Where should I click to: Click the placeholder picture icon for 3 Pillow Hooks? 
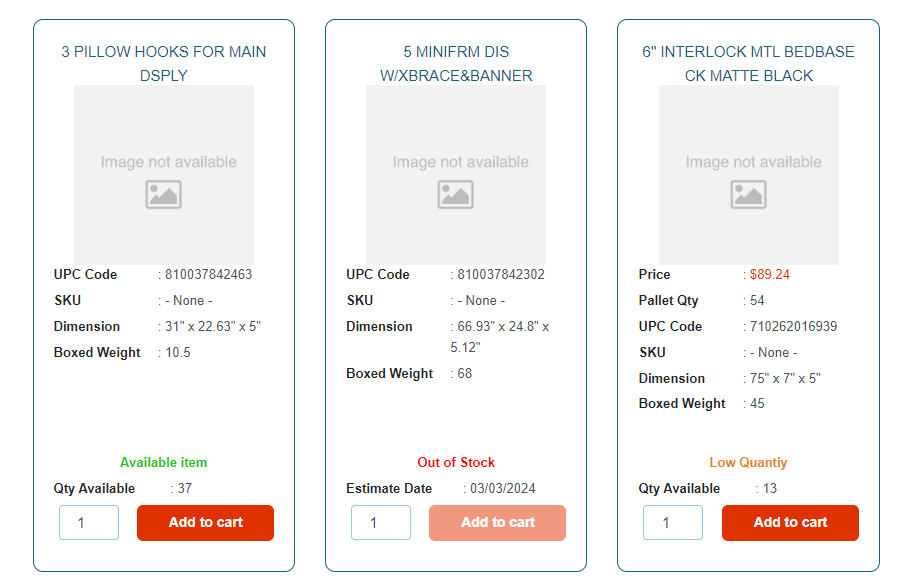163,194
